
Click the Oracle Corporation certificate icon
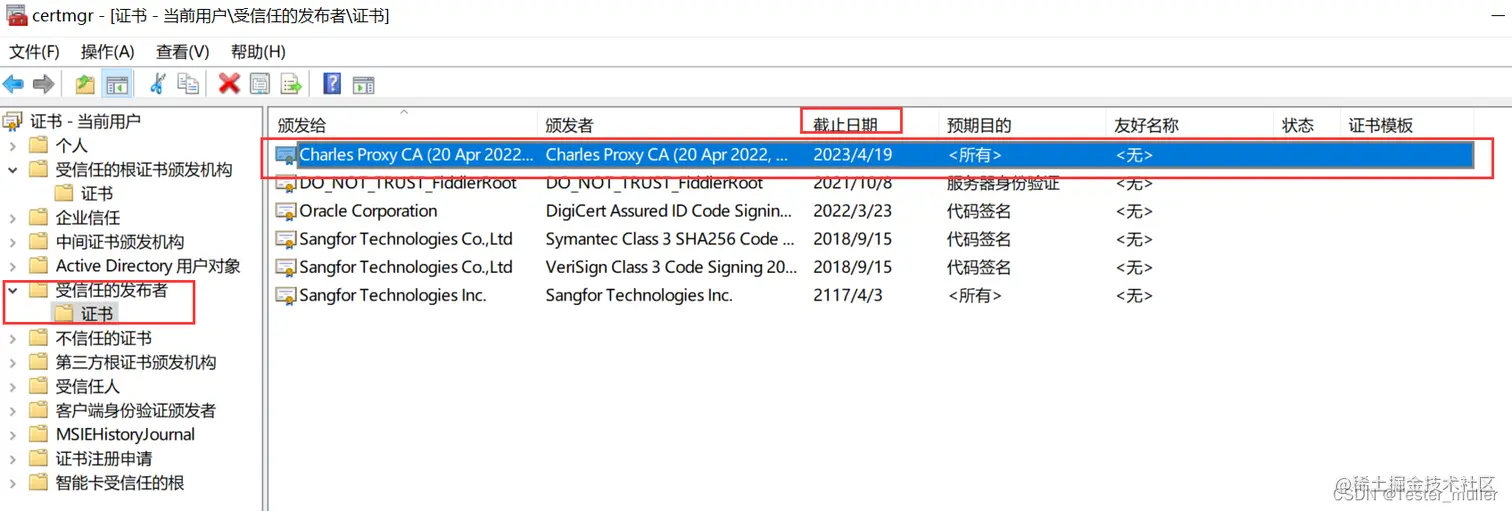point(286,211)
